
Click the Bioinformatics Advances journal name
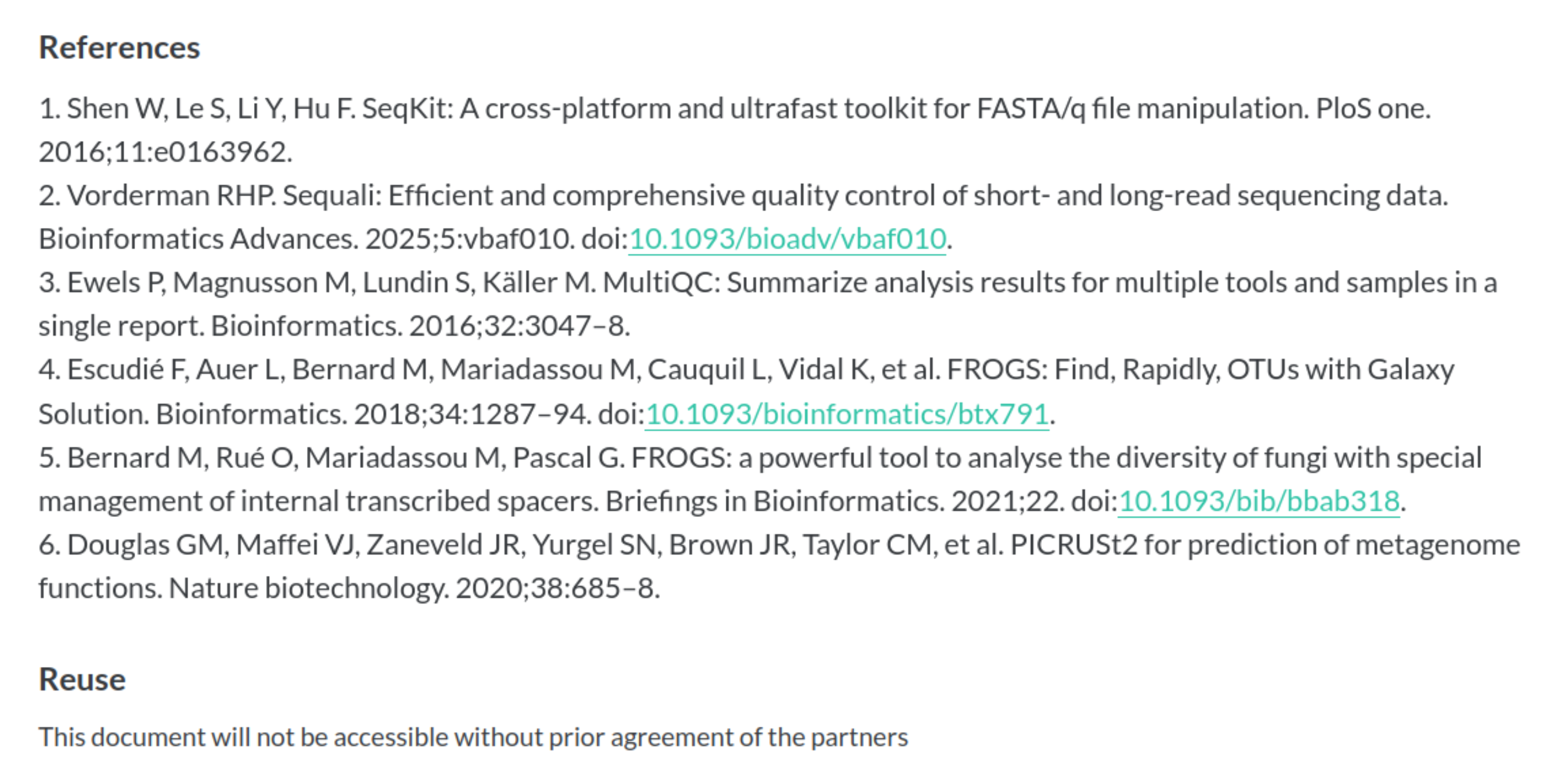198,238
